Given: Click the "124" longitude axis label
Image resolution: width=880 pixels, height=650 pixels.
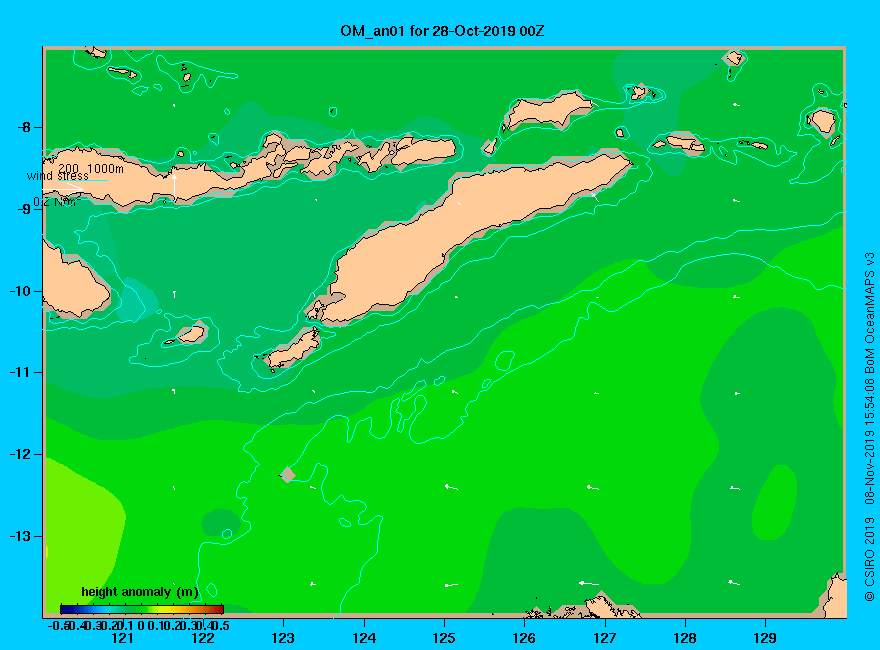Looking at the screenshot, I should 364,638.
